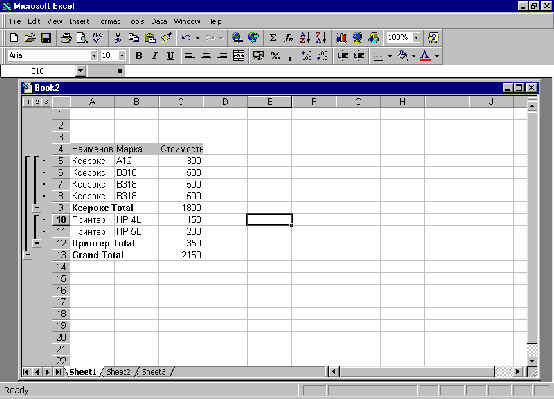This screenshot has height=399, width=554.
Task: Toggle Italic formatting button
Action: (x=155, y=55)
